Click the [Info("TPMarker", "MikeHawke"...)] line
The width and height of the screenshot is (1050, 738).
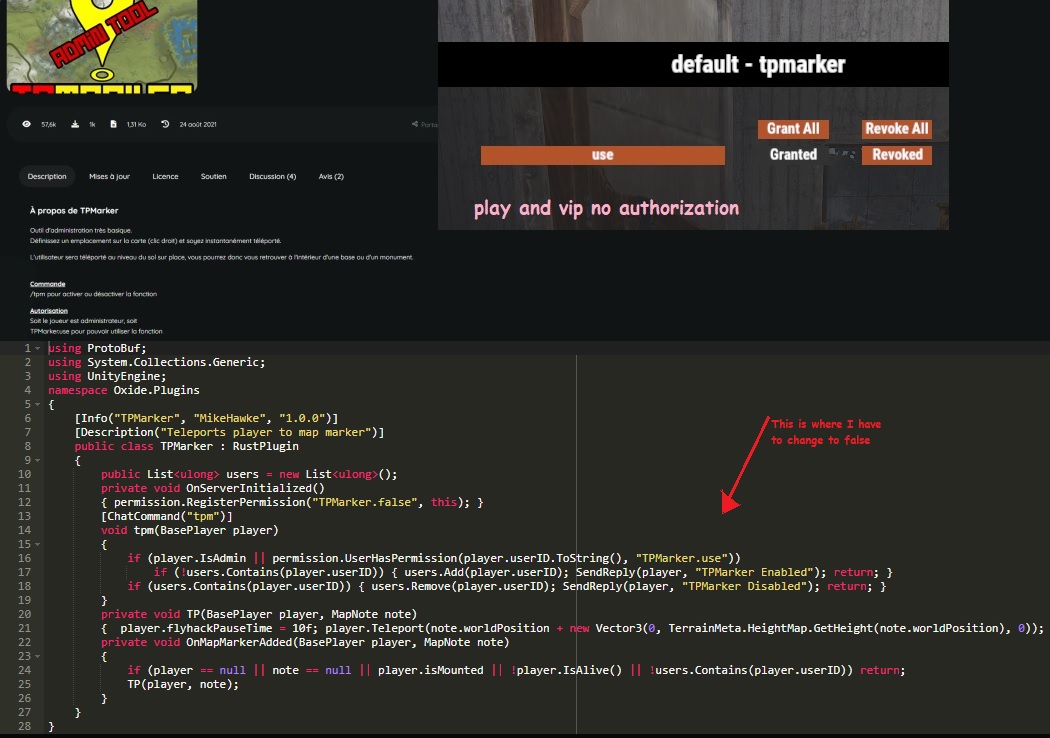tap(206, 419)
